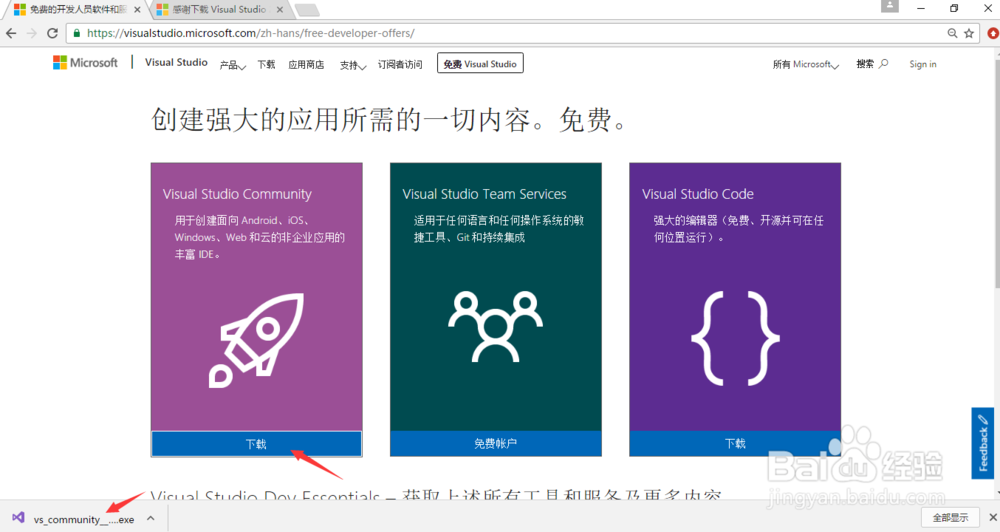Expand the 支持 dropdown menu
The image size is (1000, 532).
click(x=353, y=65)
